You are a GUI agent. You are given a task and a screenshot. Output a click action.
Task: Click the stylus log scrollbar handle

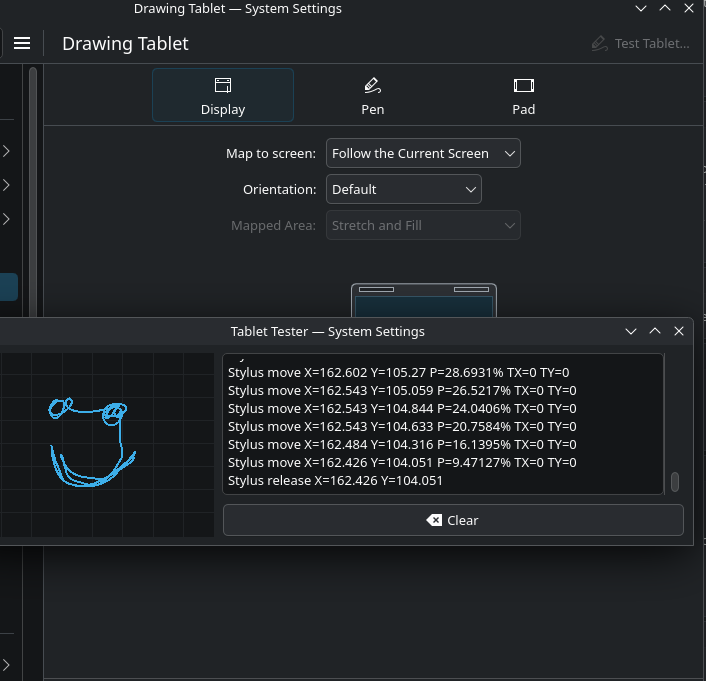675,482
